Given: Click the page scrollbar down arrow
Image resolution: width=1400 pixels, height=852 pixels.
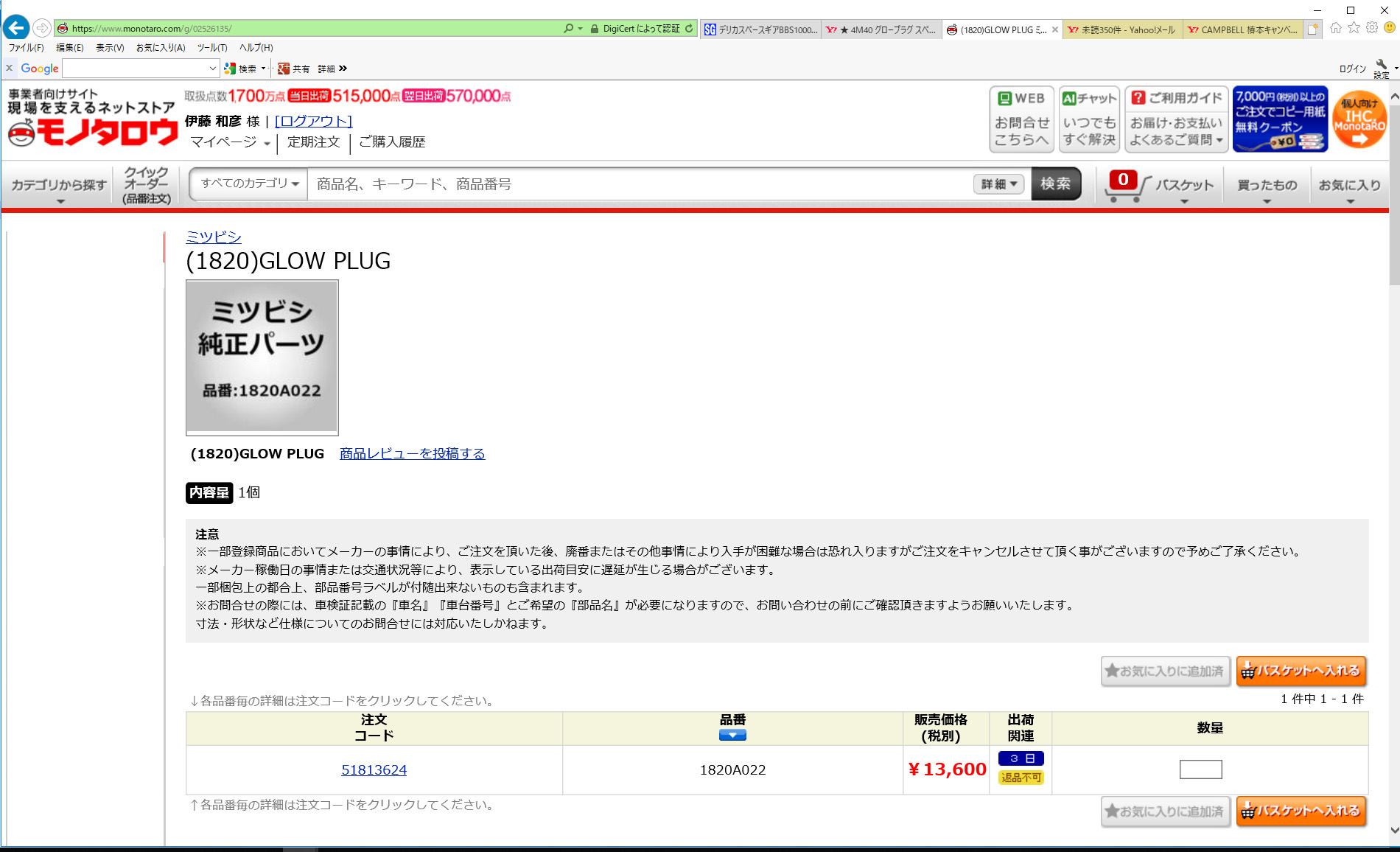Looking at the screenshot, I should coord(1393,830).
